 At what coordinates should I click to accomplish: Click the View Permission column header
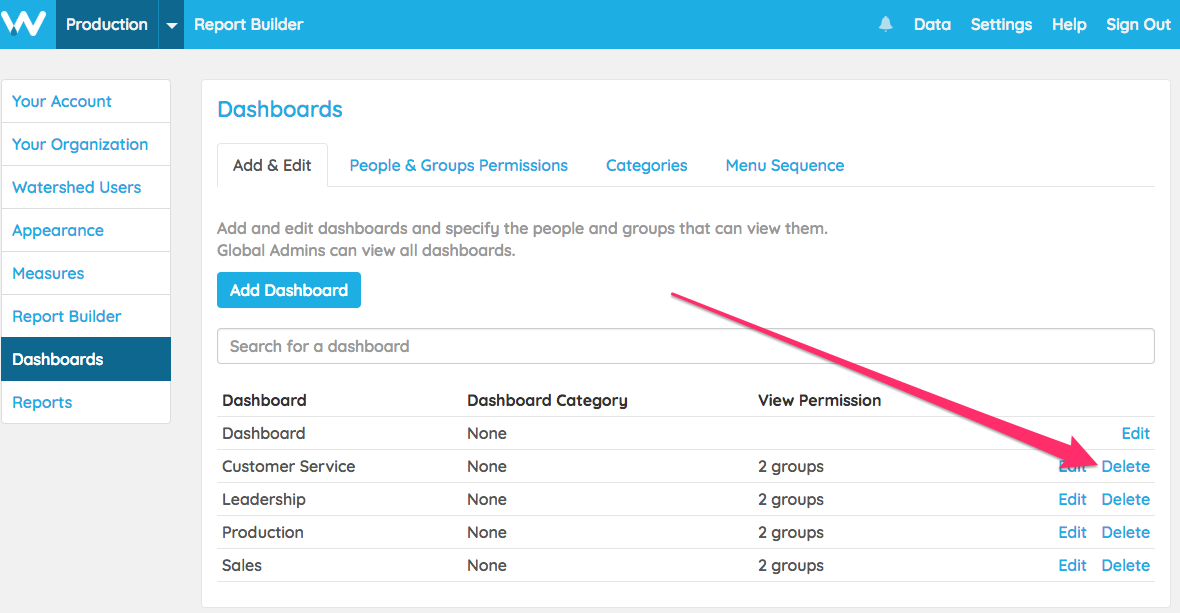coord(820,400)
